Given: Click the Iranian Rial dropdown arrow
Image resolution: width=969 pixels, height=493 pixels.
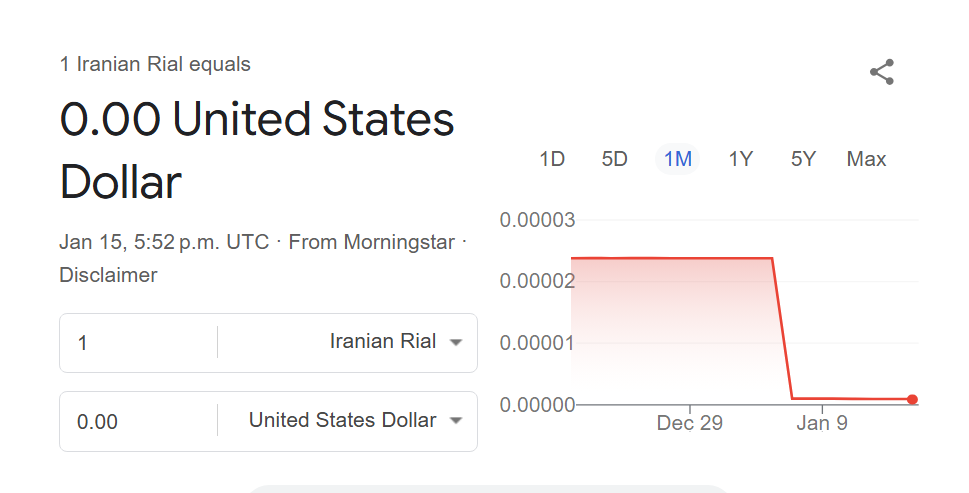Looking at the screenshot, I should tap(456, 342).
